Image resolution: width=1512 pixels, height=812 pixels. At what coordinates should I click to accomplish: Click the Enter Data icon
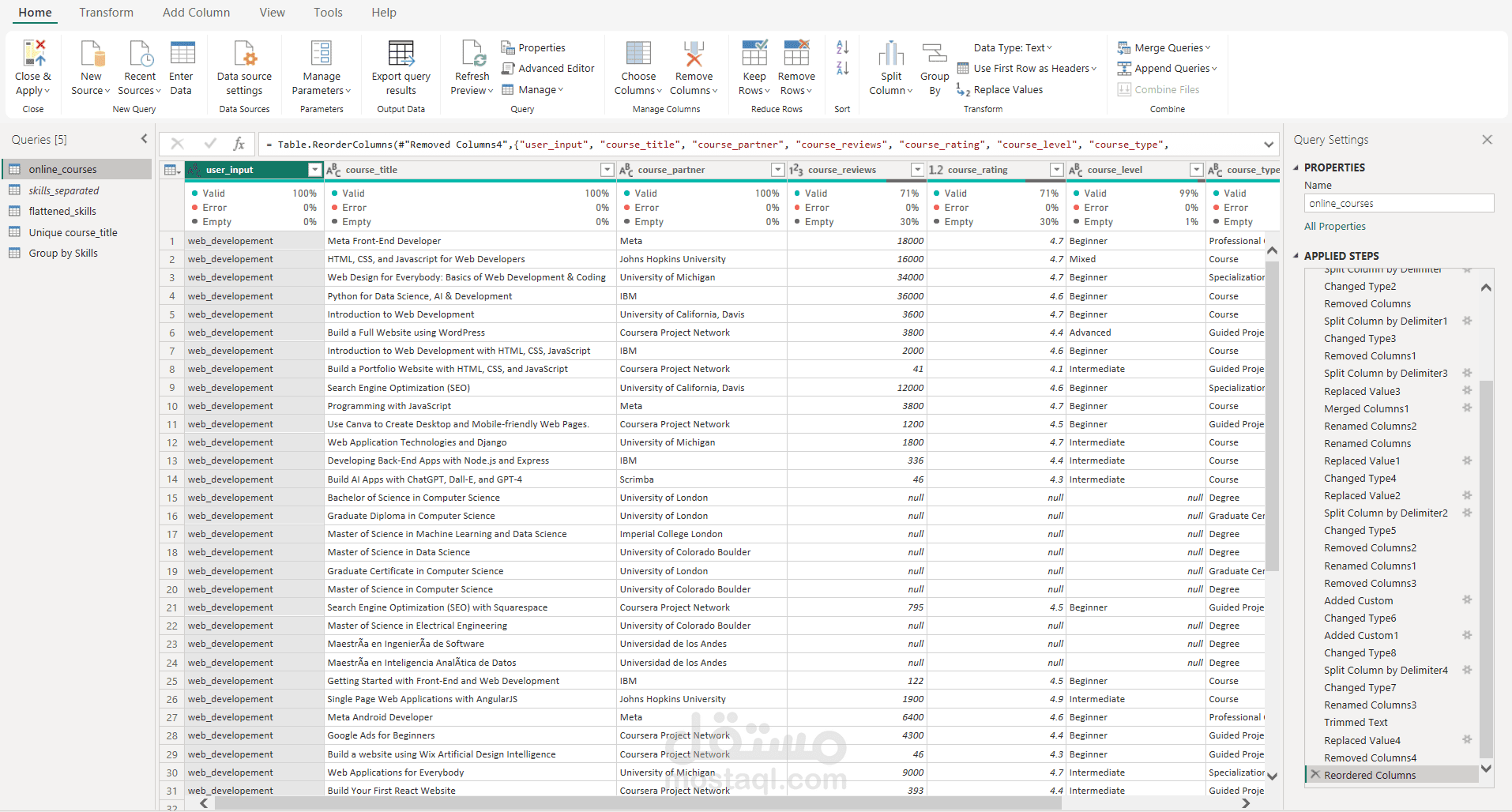(x=182, y=53)
